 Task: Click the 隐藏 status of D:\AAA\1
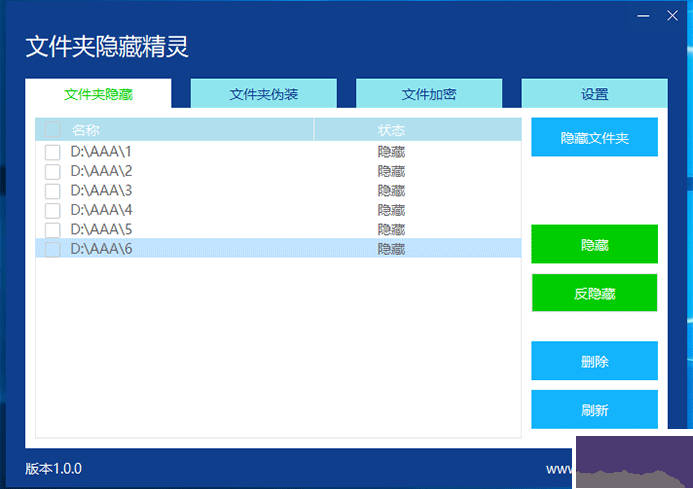(x=391, y=152)
